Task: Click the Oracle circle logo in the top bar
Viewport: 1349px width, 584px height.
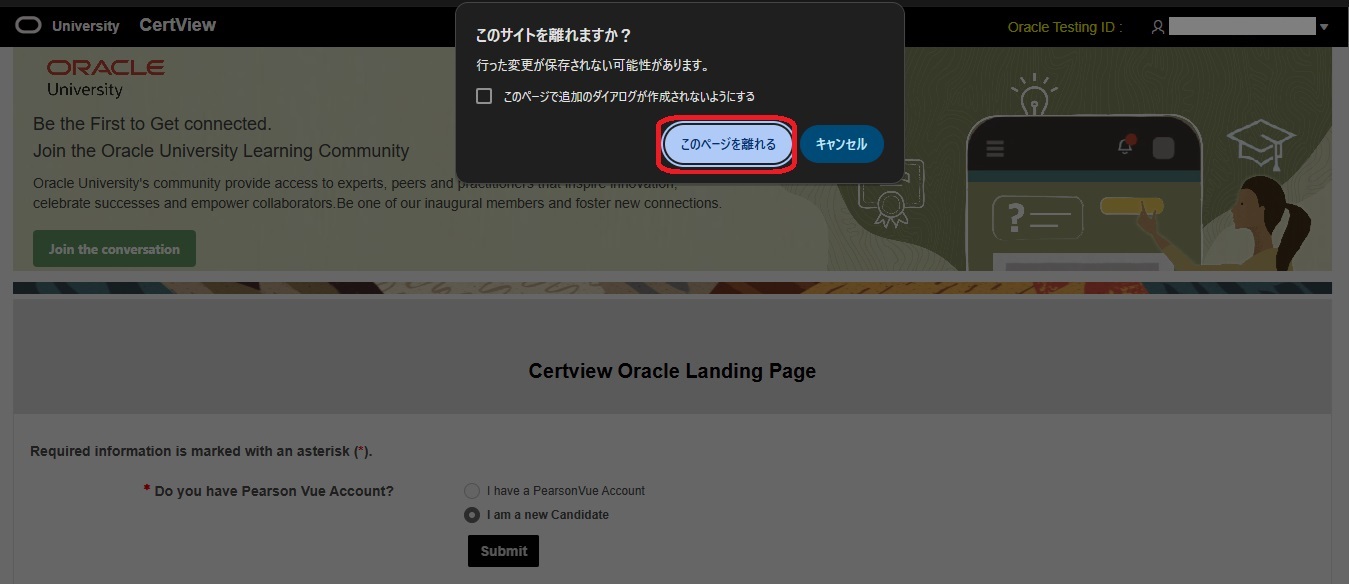Action: [28, 25]
